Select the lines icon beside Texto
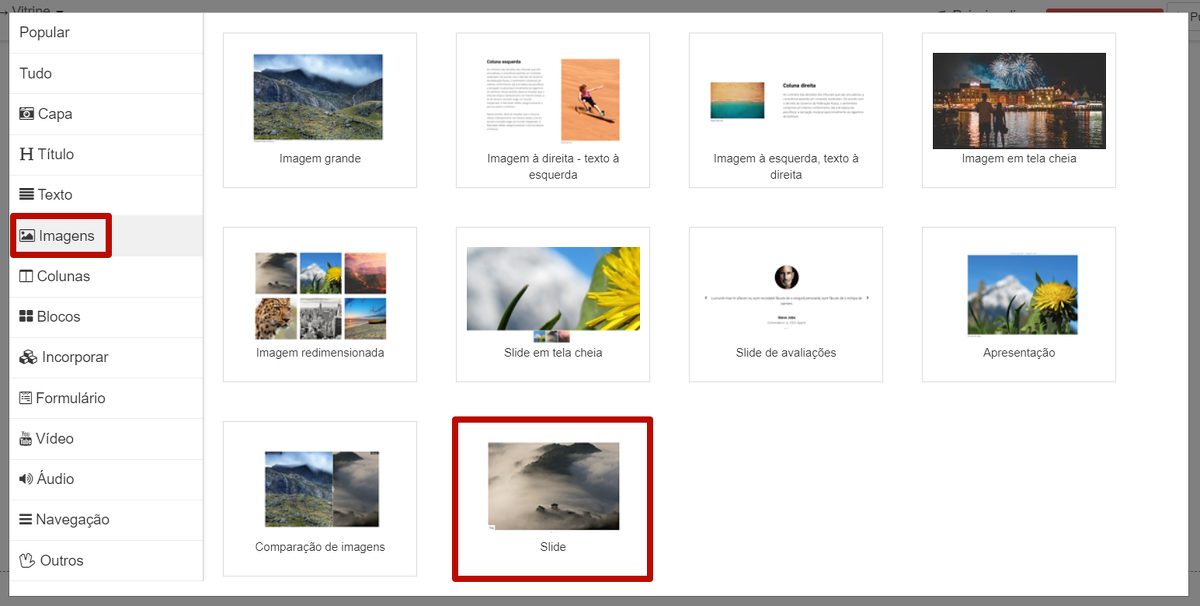The height and width of the screenshot is (606, 1200). (x=27, y=195)
